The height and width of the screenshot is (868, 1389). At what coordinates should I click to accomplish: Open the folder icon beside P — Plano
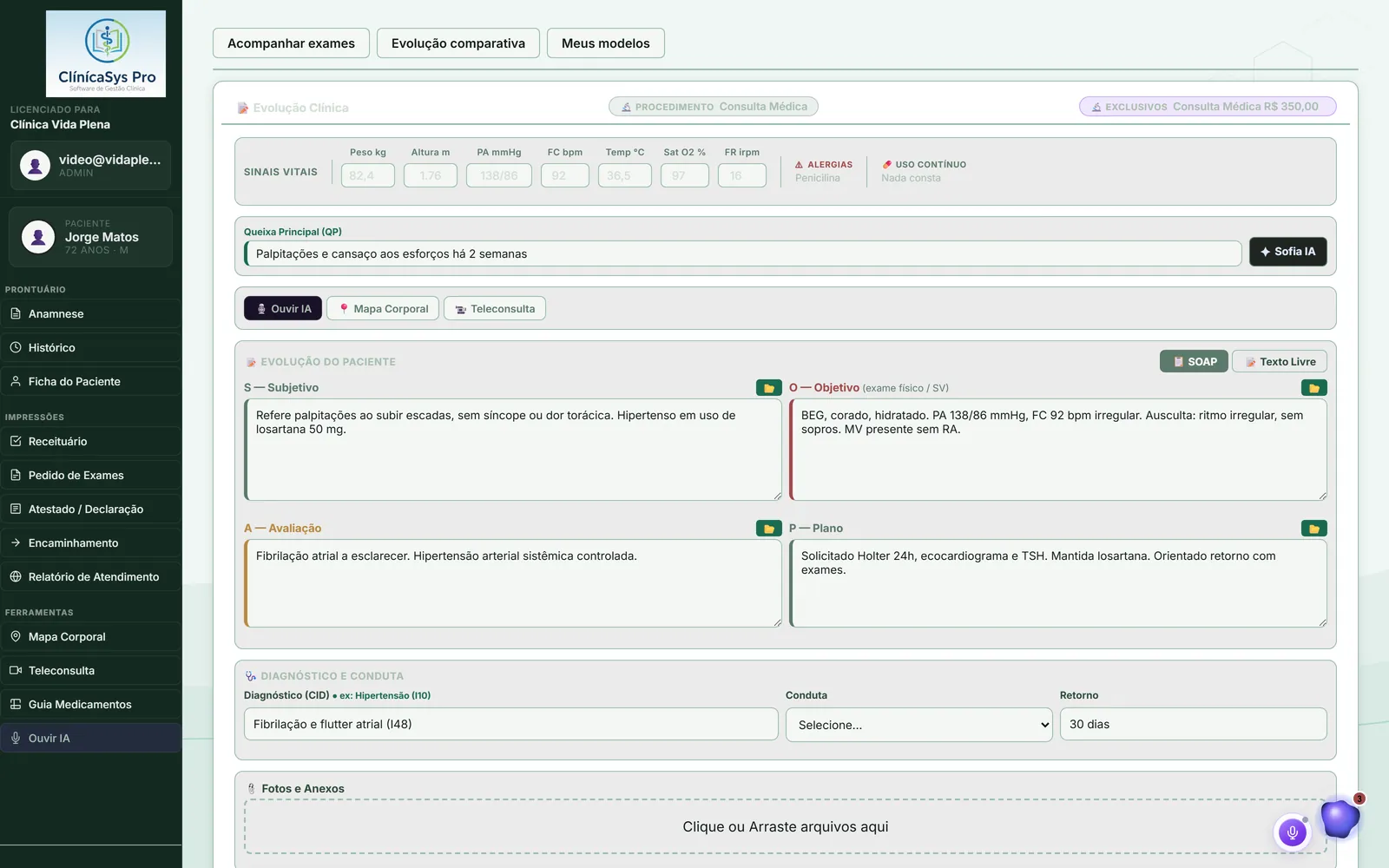click(x=1313, y=529)
